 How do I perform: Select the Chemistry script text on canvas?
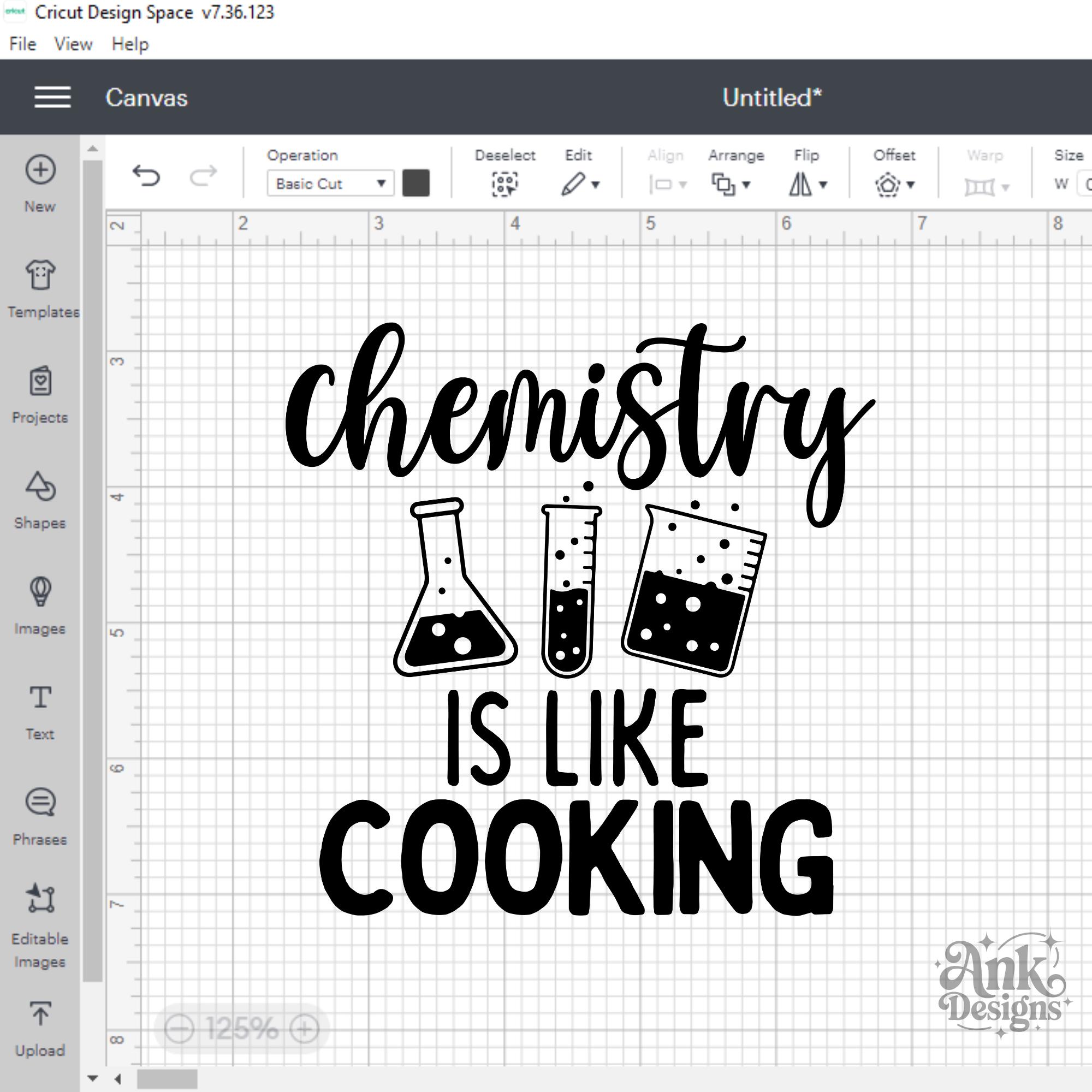580,425
